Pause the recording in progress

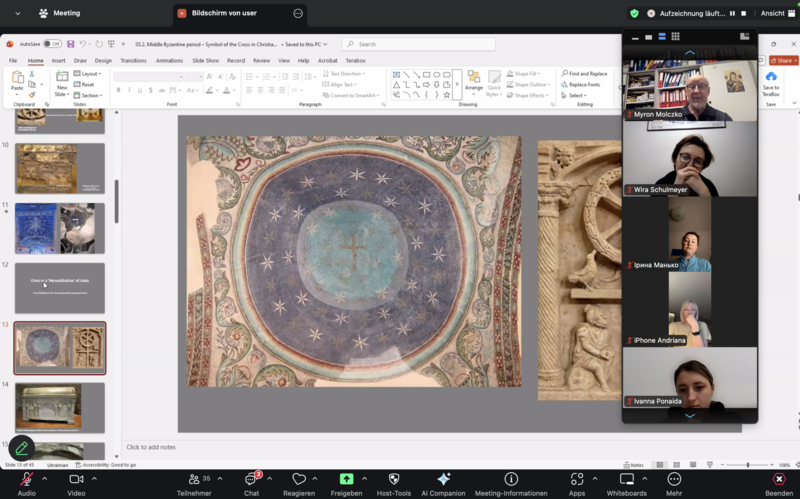click(x=732, y=13)
